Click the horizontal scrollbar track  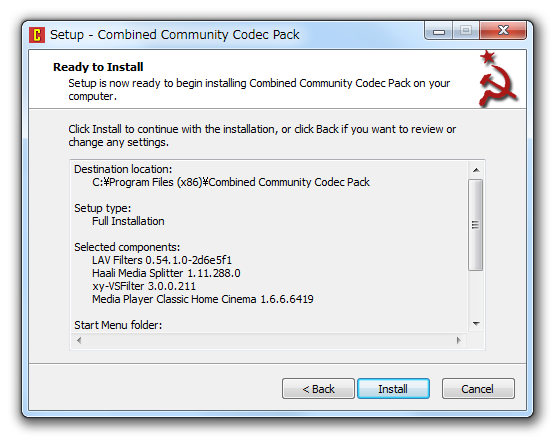pos(268,340)
